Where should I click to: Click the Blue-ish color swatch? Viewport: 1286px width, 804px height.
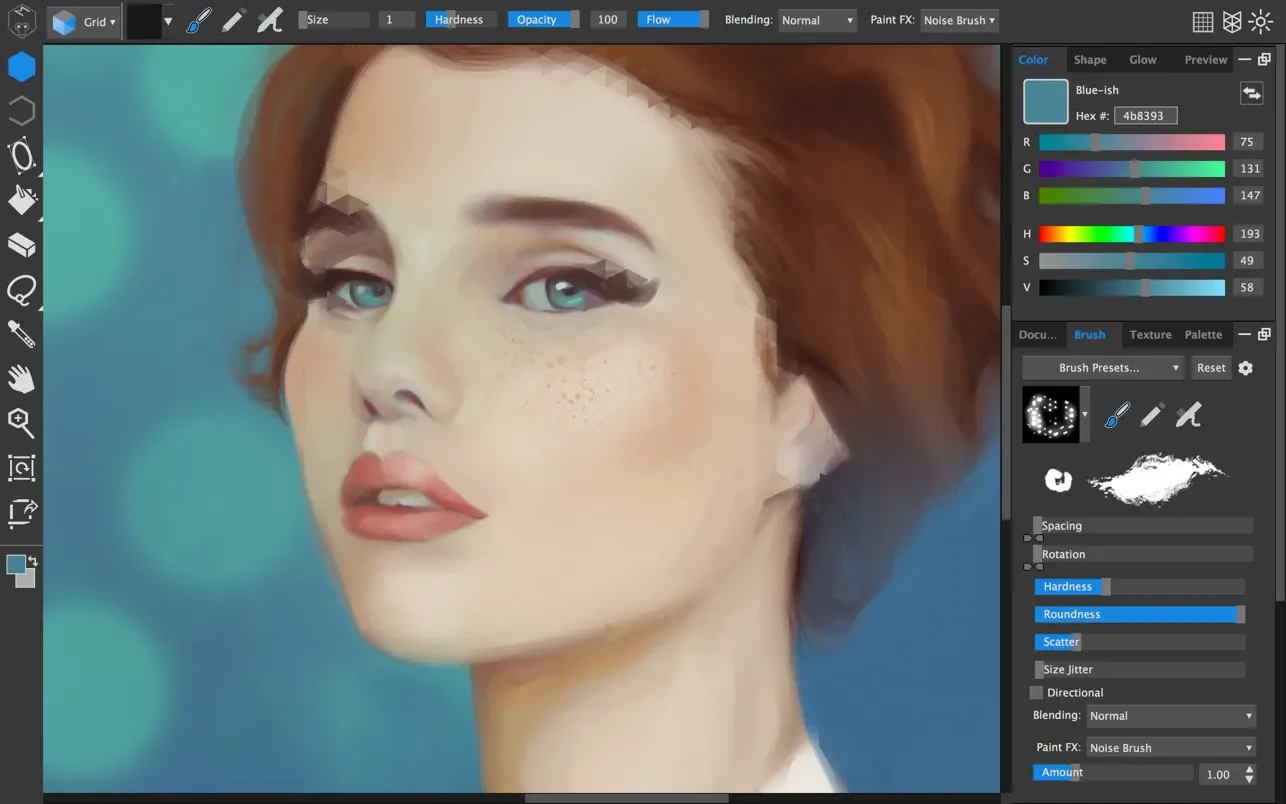1045,102
